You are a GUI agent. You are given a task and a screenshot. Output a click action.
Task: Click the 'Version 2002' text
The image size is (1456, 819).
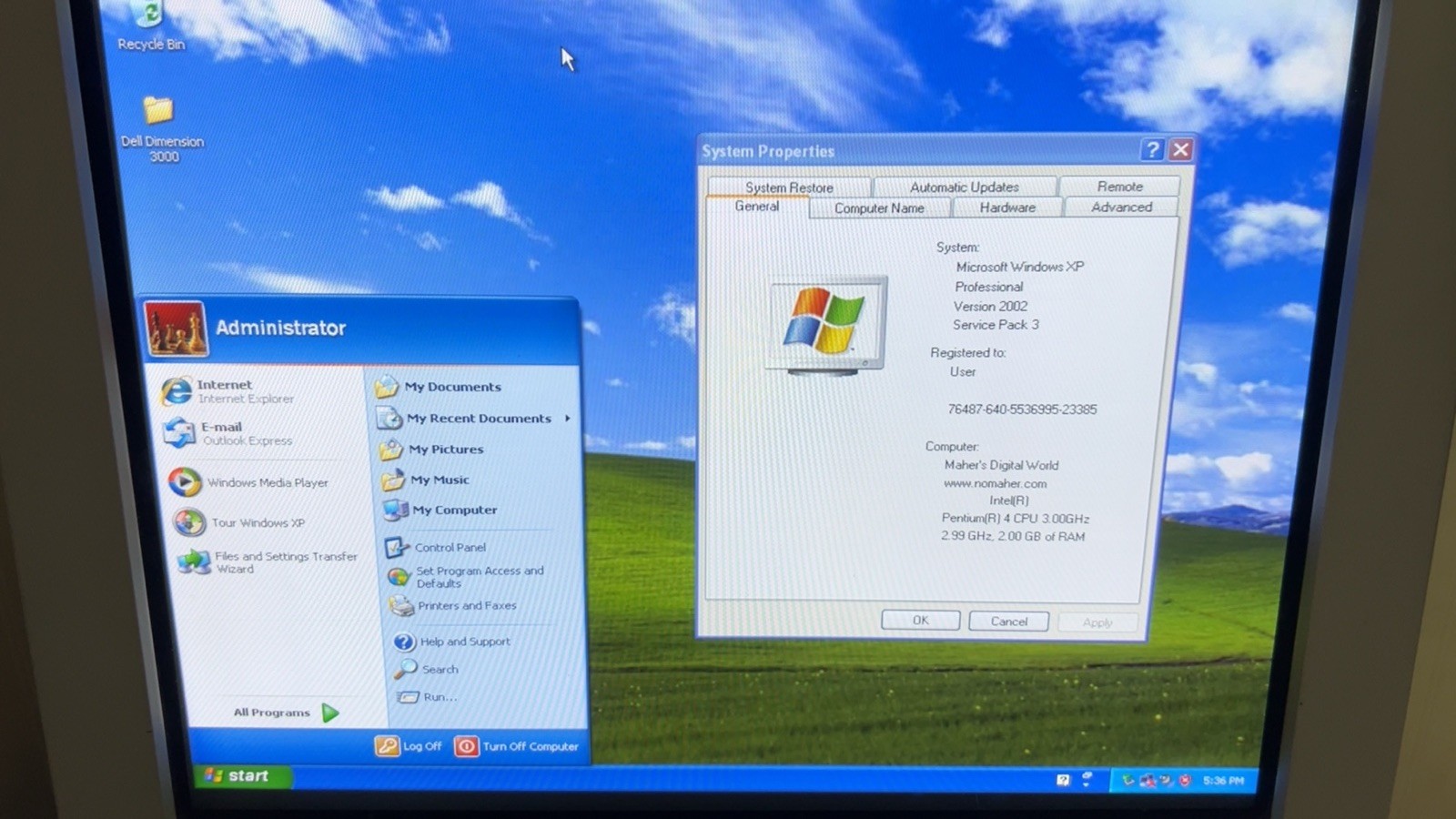[x=990, y=306]
